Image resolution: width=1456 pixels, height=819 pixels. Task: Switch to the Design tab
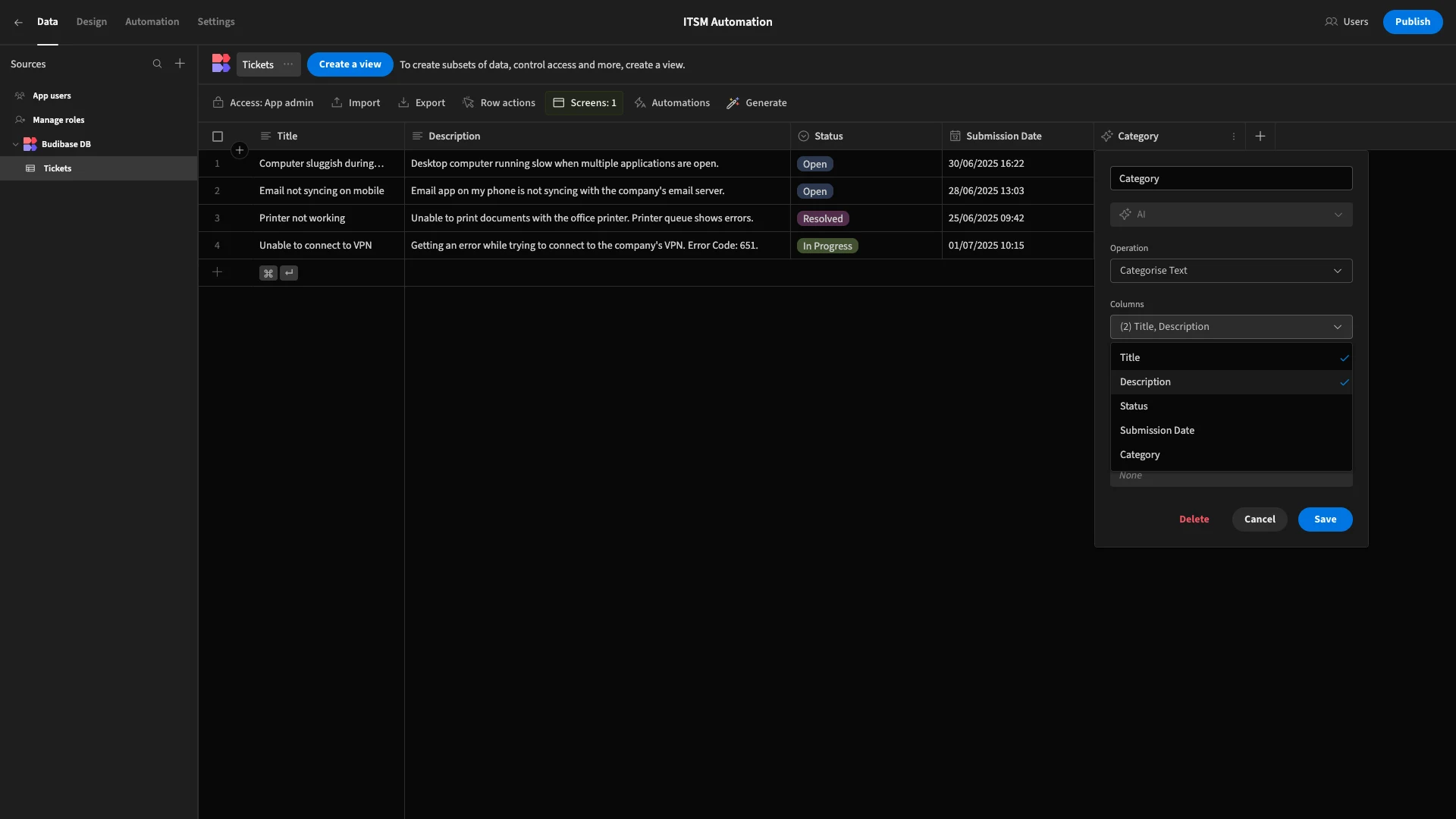[x=92, y=22]
